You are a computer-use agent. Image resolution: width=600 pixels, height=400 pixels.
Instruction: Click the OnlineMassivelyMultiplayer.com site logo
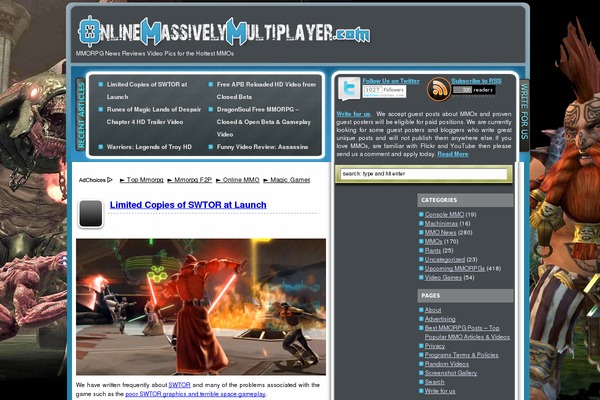[x=224, y=31]
